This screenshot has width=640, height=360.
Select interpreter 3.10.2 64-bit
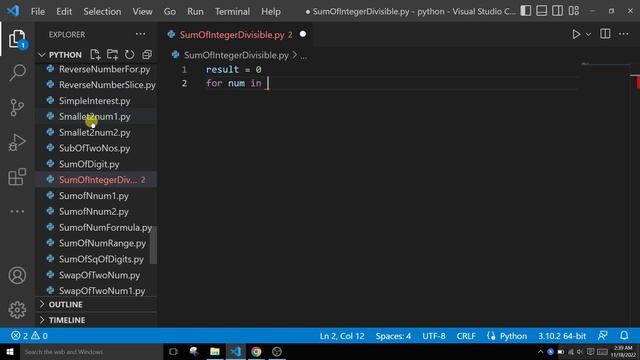[x=562, y=336]
